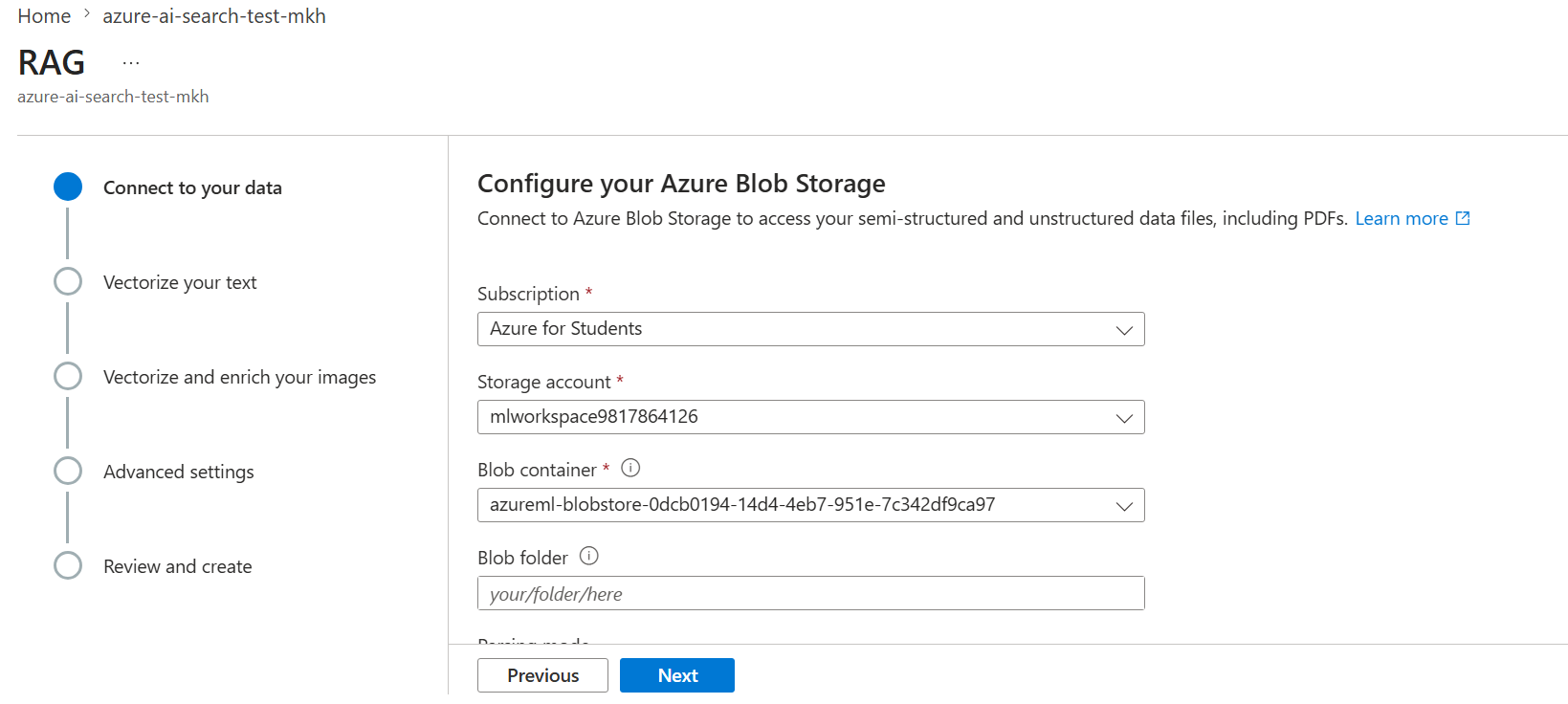Image resolution: width=1568 pixels, height=704 pixels.
Task: Click the Blob folder info icon
Action: click(589, 556)
